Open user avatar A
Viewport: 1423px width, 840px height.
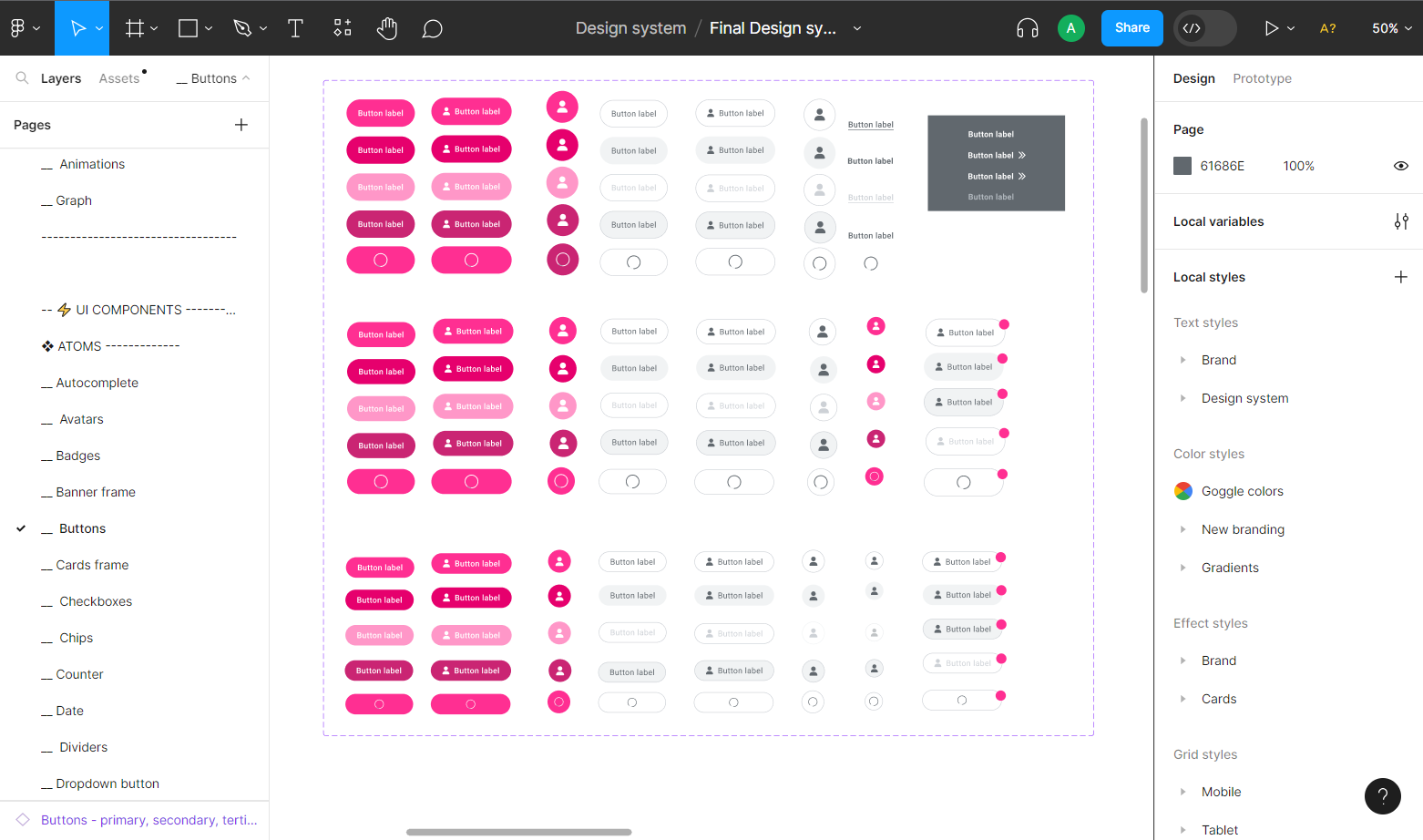(x=1071, y=28)
